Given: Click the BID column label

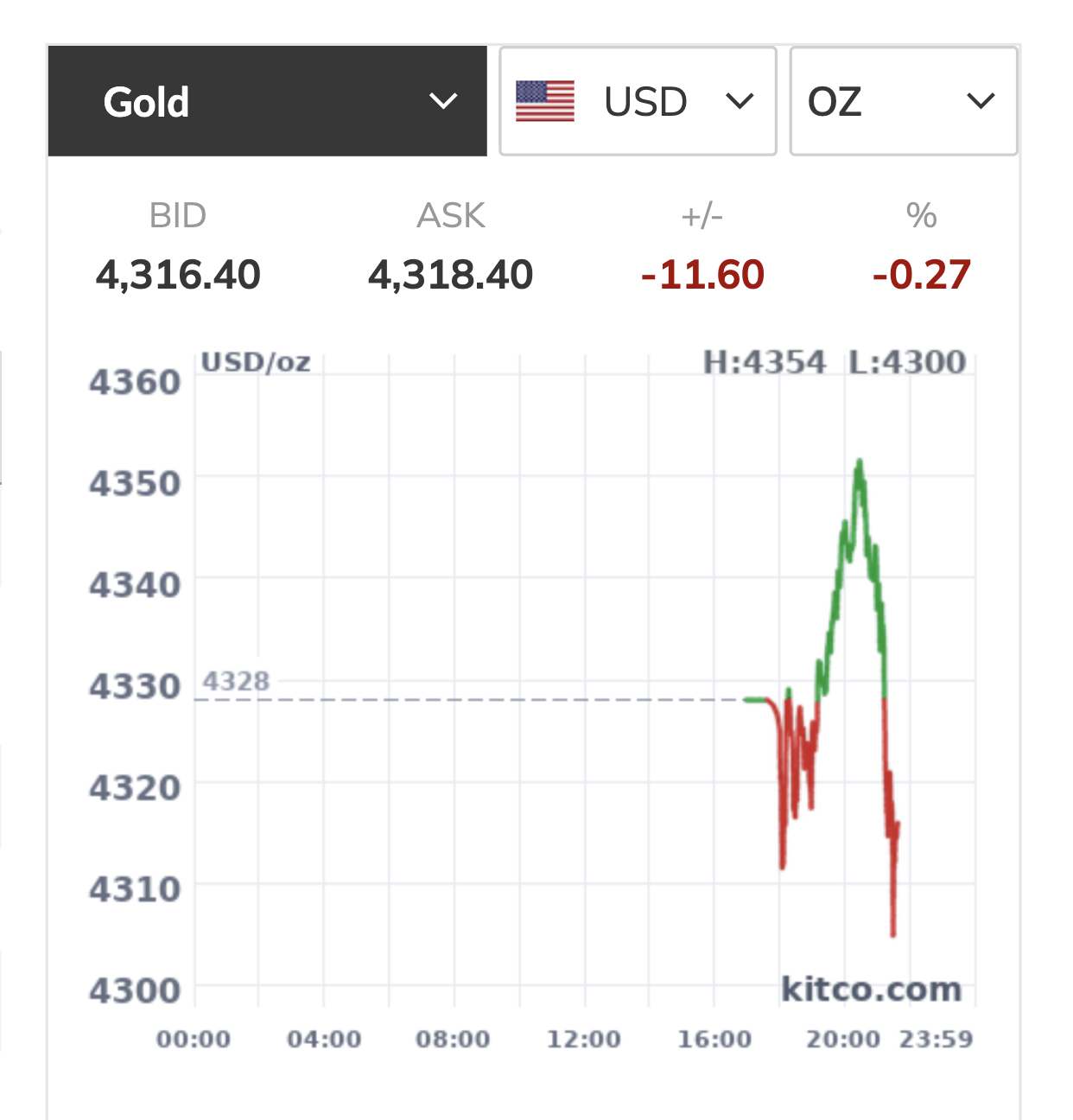Looking at the screenshot, I should (x=178, y=215).
